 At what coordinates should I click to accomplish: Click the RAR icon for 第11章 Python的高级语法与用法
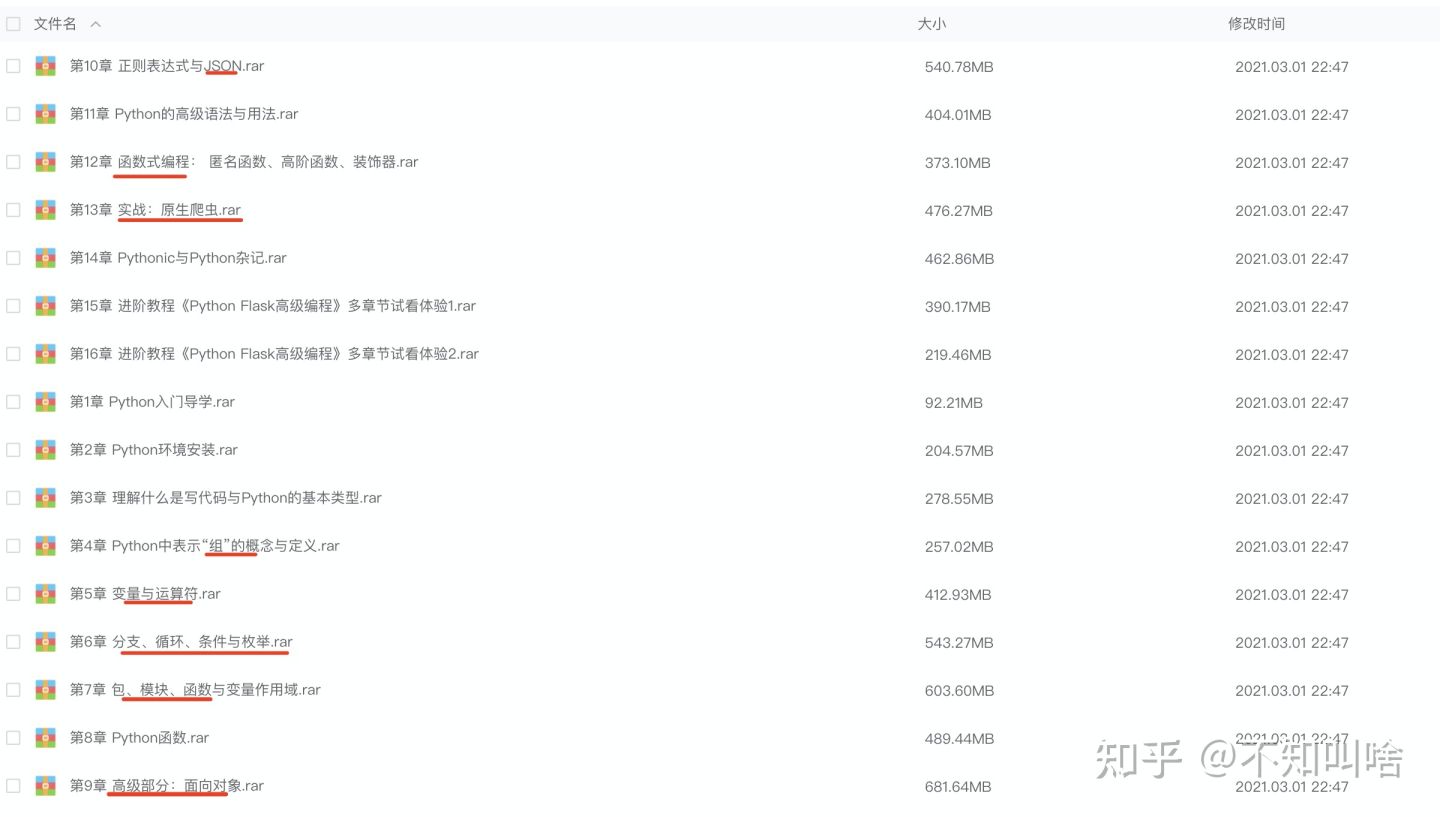[46, 114]
